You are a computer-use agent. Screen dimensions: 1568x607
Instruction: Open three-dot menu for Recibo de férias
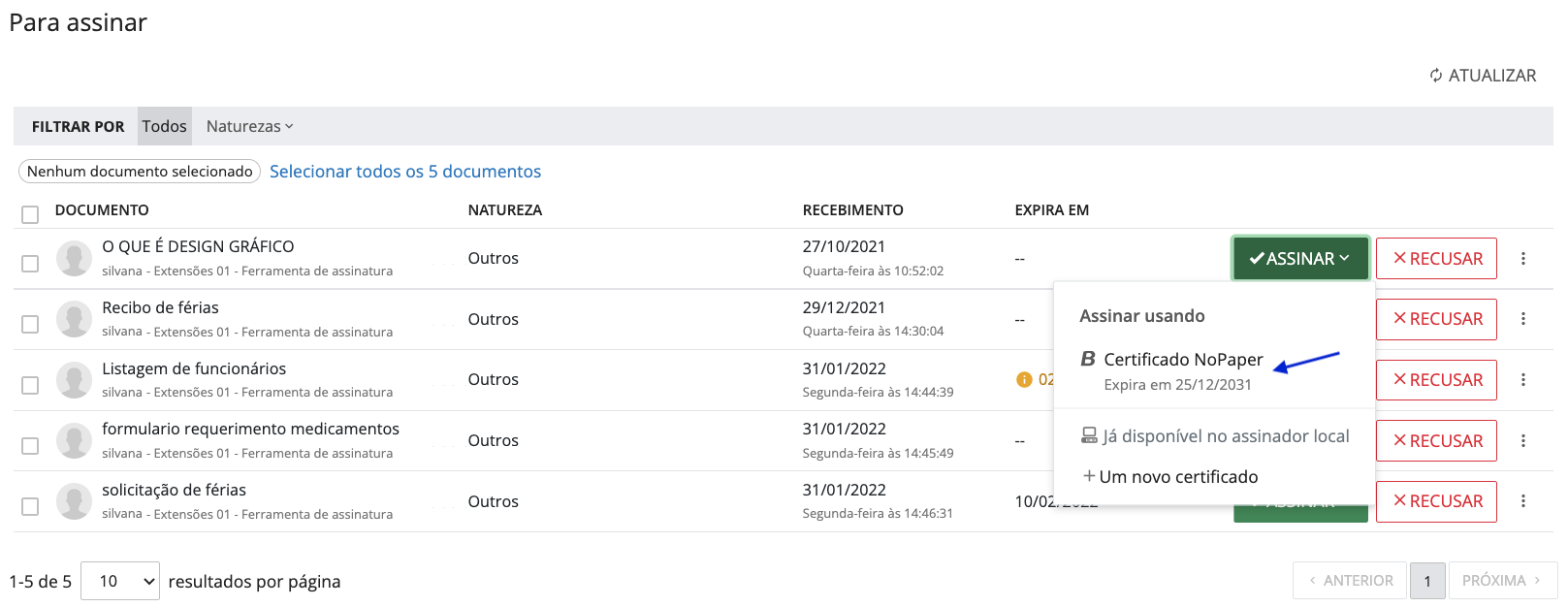coord(1522,319)
